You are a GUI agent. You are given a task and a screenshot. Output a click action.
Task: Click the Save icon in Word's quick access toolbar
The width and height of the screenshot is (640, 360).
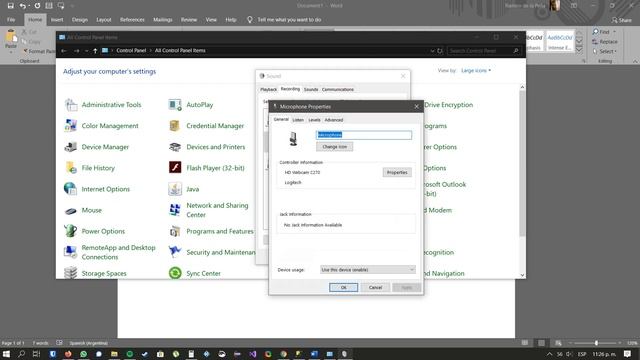[x=11, y=6]
